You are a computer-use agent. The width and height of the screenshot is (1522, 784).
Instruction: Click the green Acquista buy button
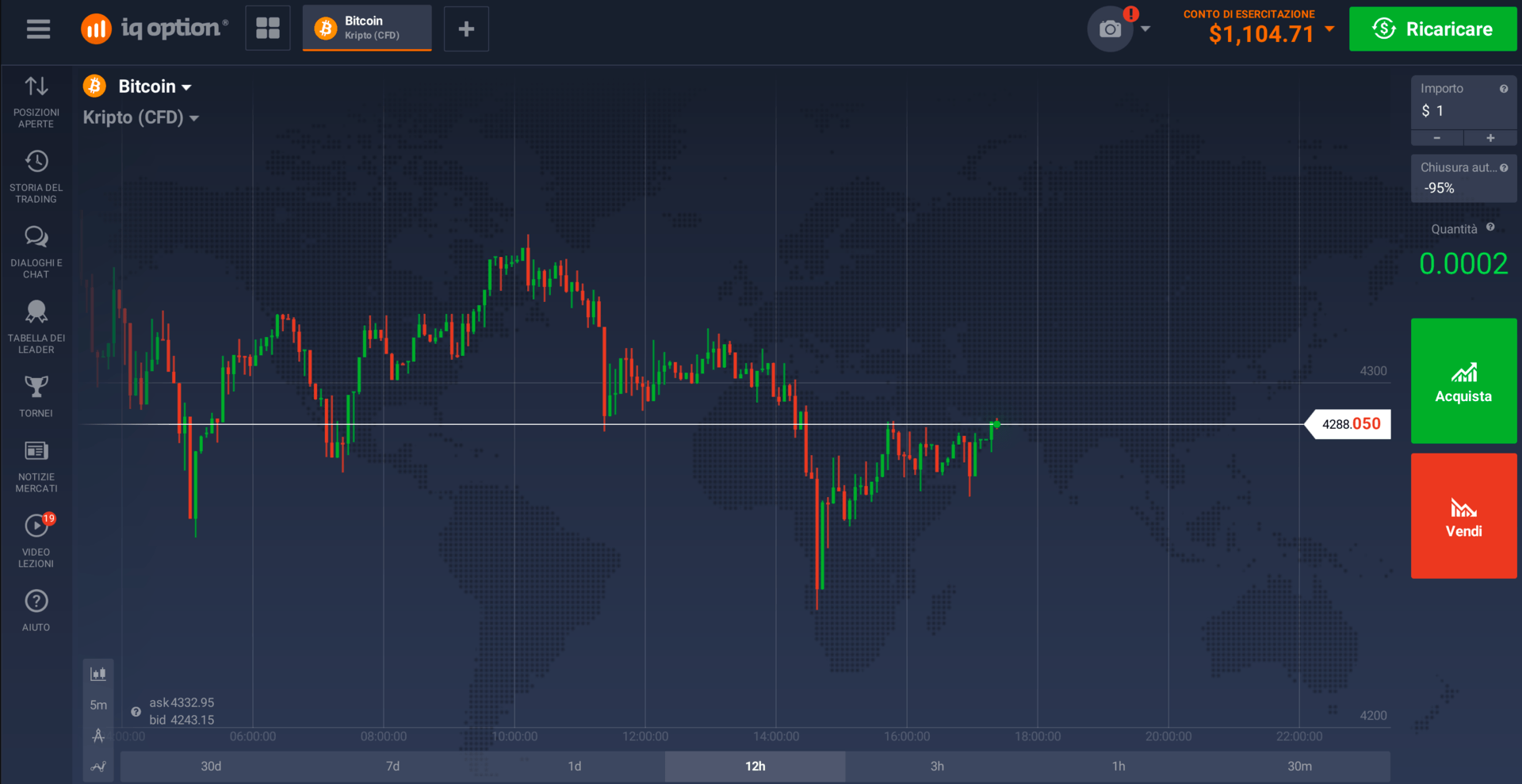coord(1463,381)
